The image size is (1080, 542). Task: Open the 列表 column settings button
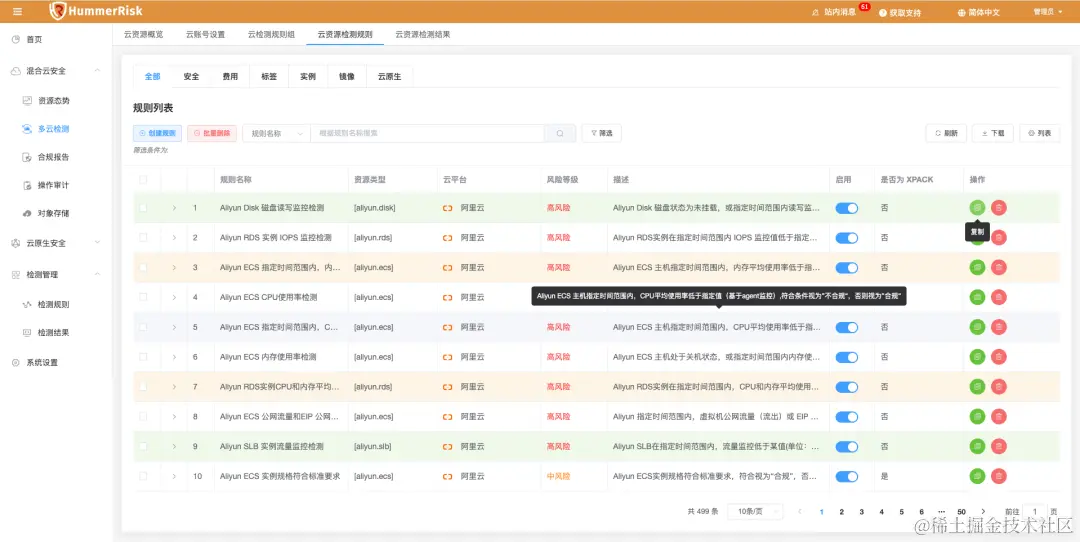pos(1039,134)
